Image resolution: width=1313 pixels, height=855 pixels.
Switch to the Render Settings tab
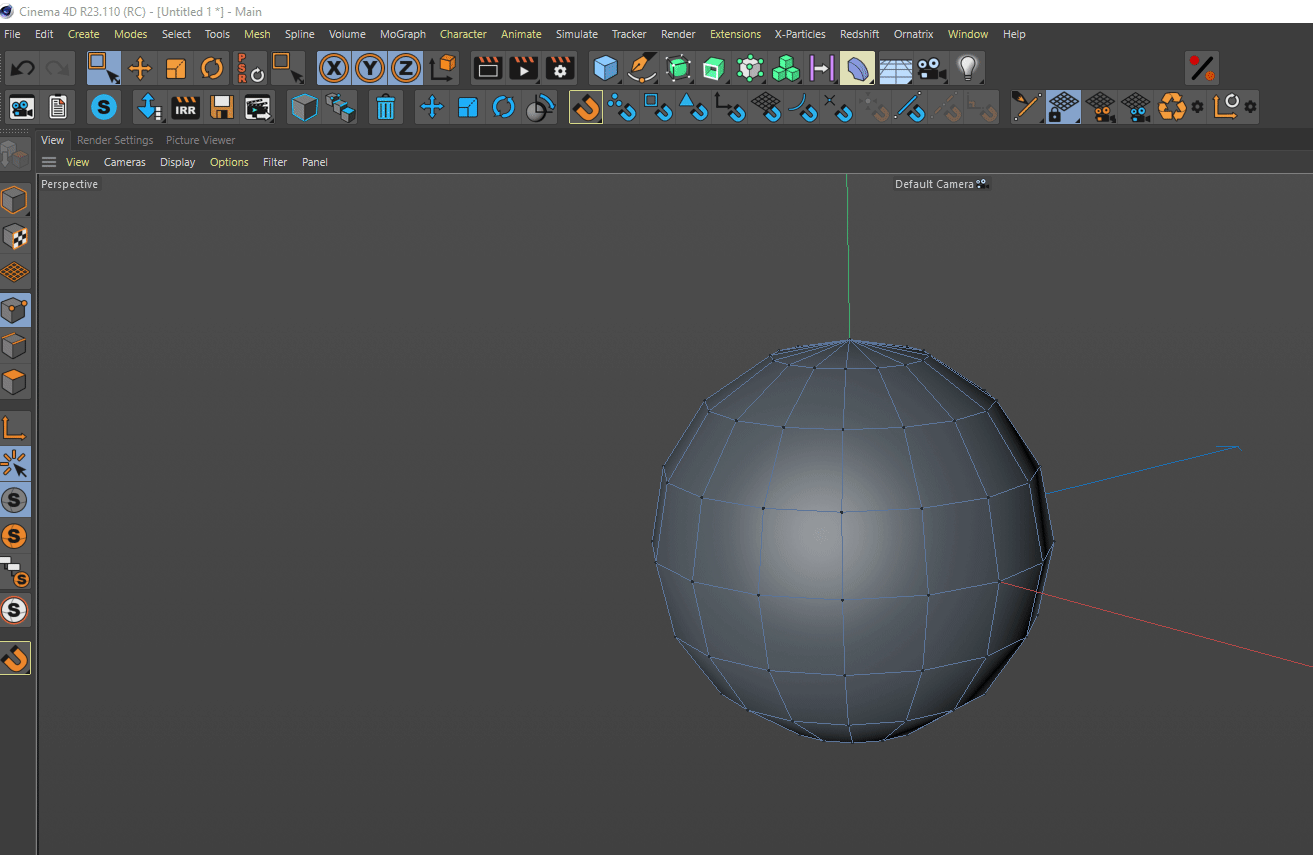coord(115,140)
